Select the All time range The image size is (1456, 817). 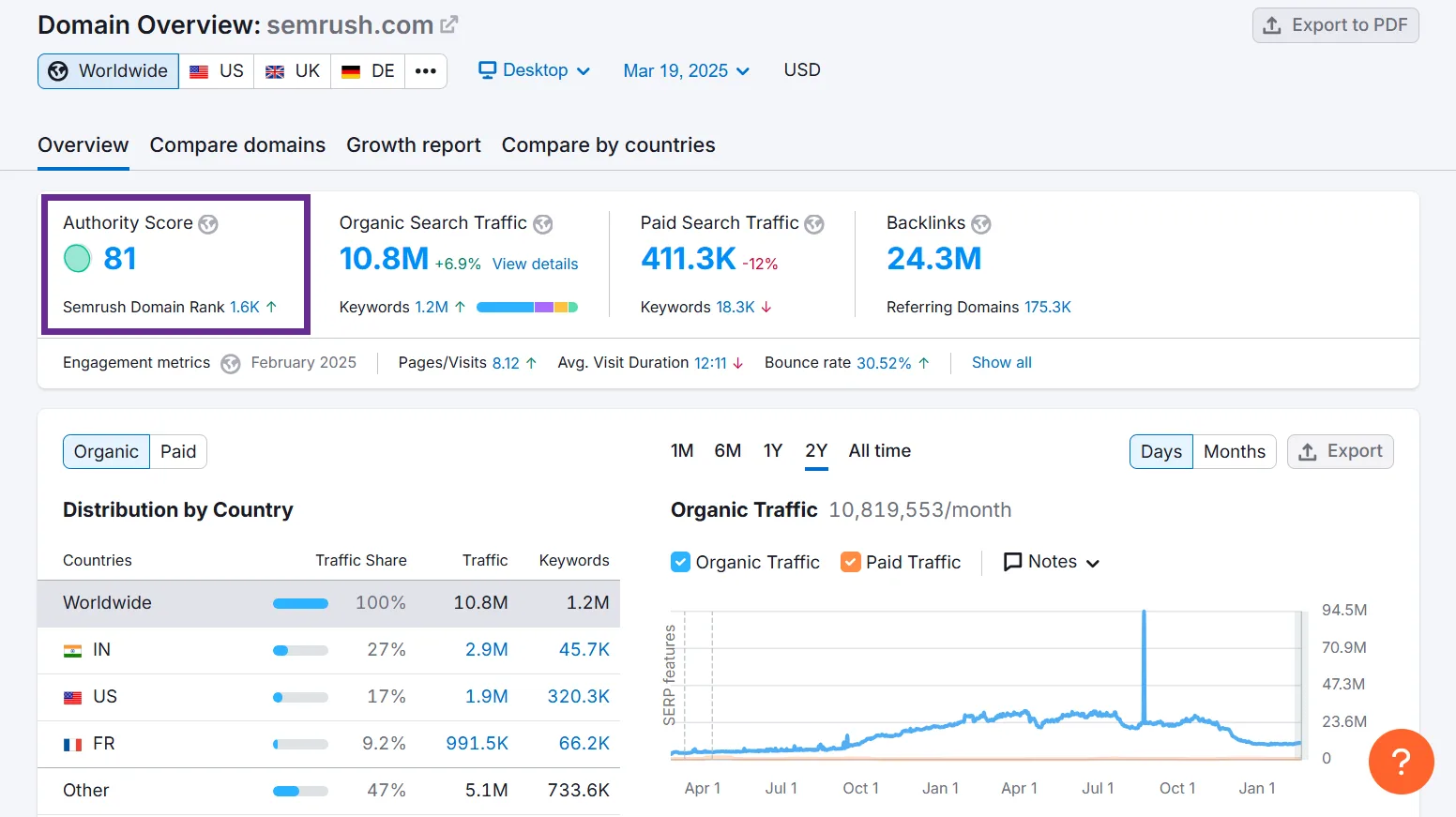click(880, 451)
